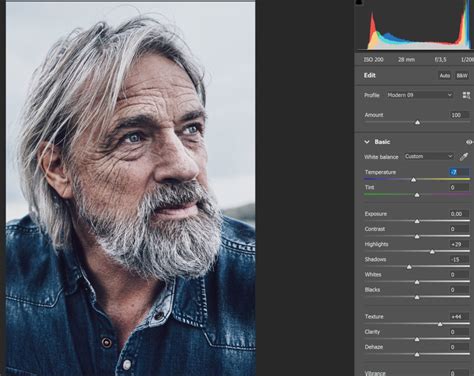Click the Whites value field
The width and height of the screenshot is (474, 376).
tap(459, 275)
